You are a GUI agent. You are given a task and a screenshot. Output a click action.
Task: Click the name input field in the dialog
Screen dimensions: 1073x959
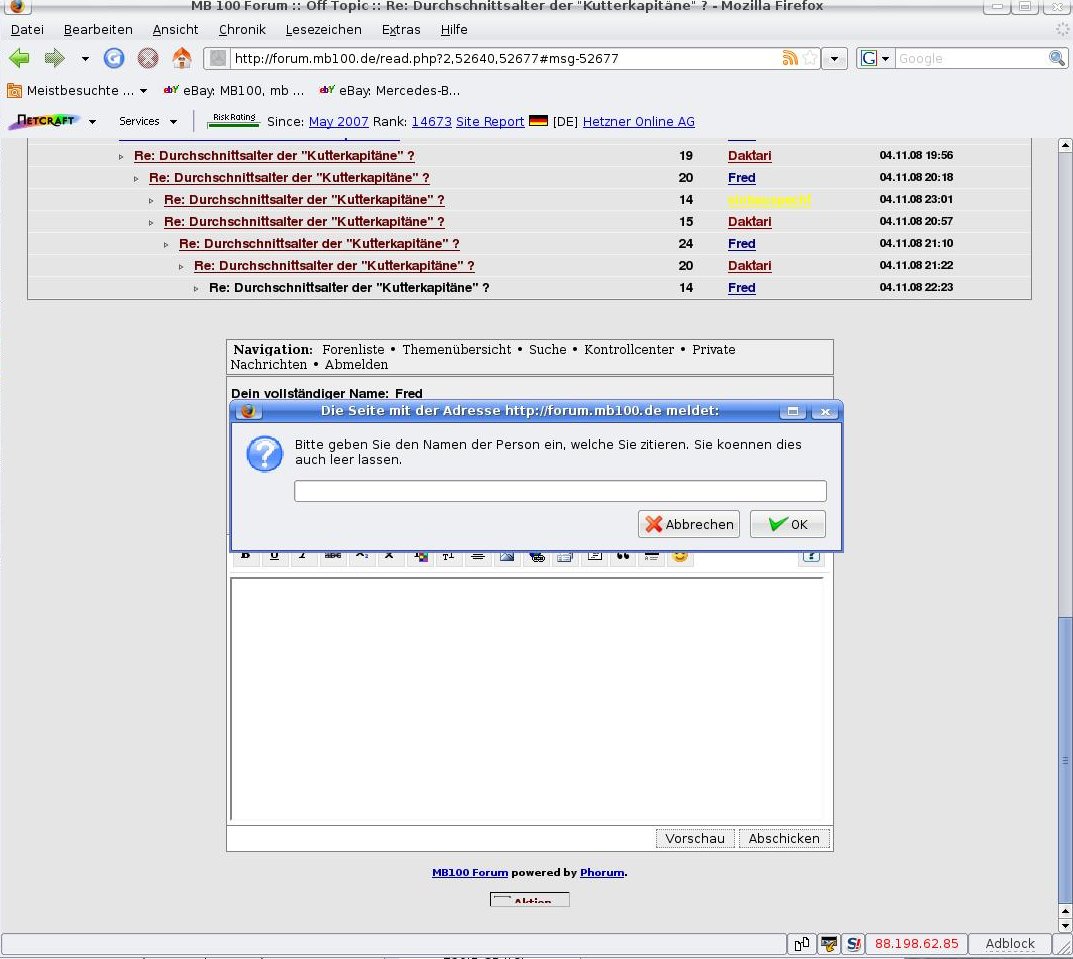560,491
